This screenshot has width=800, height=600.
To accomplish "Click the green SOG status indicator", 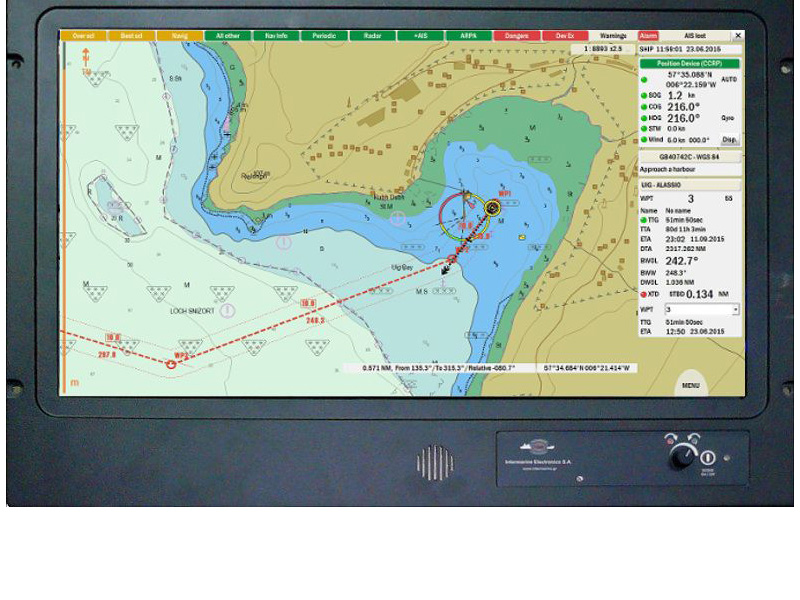I will pos(643,95).
